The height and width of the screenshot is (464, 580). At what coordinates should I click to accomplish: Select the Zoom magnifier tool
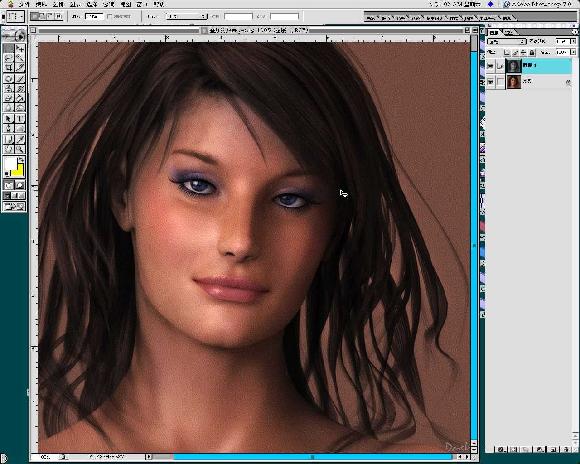click(20, 149)
